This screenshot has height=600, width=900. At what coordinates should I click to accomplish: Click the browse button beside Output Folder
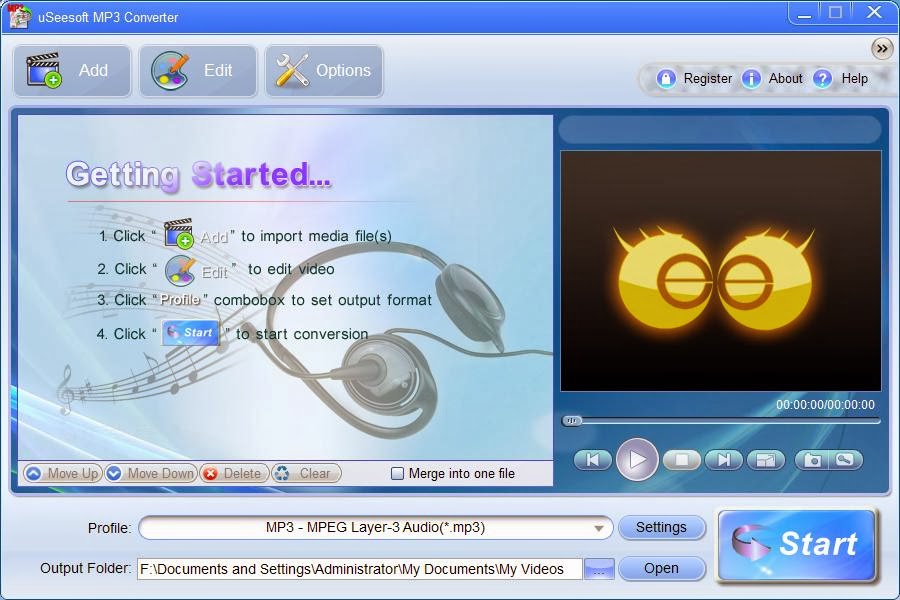tap(598, 567)
